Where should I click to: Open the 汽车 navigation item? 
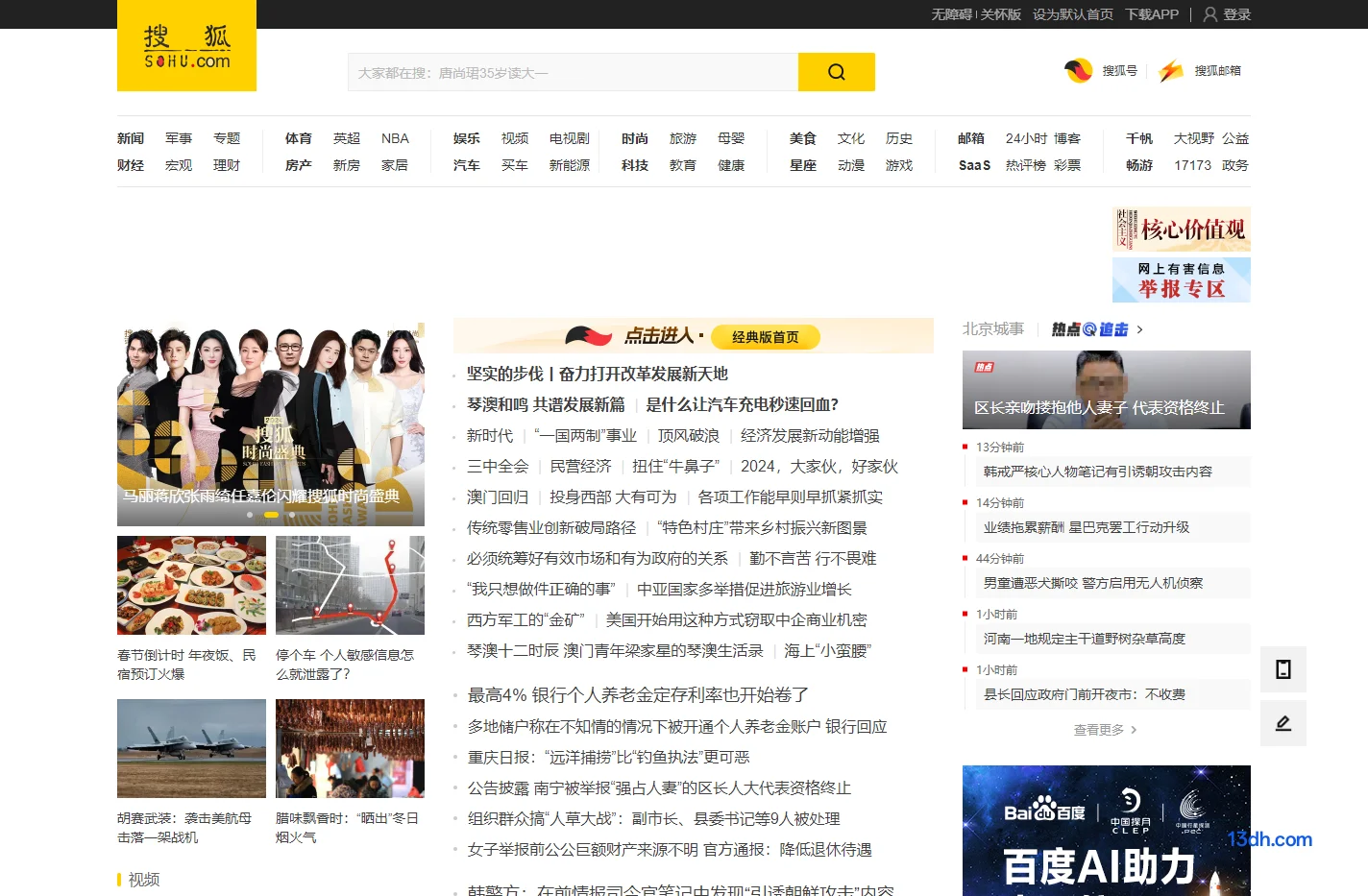tap(467, 165)
